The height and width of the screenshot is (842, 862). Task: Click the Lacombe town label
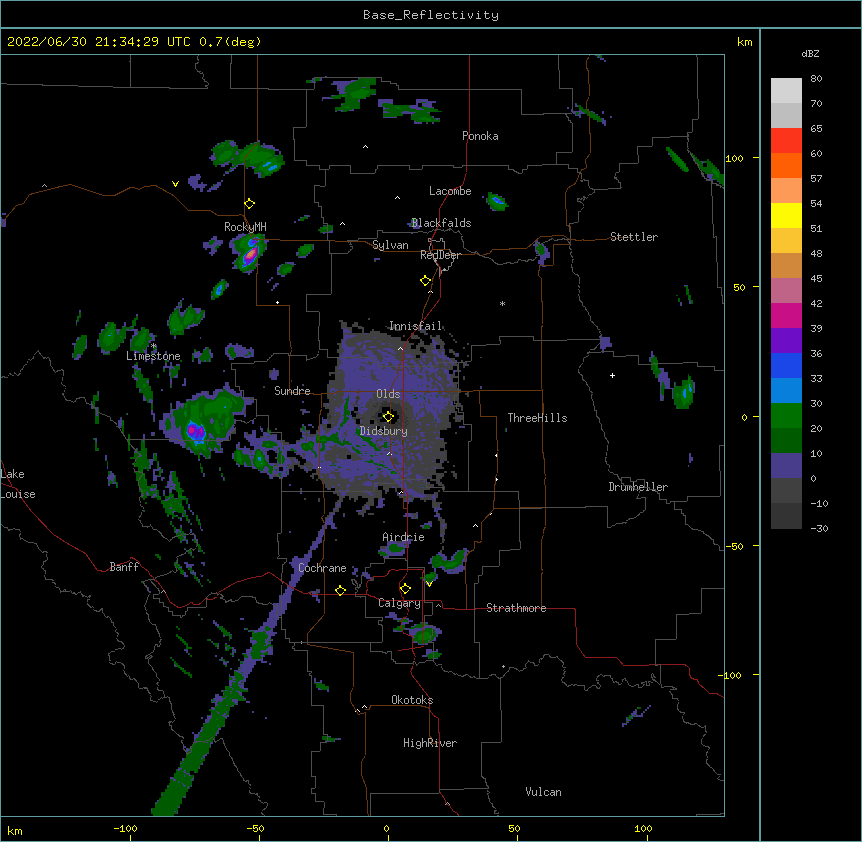point(450,191)
